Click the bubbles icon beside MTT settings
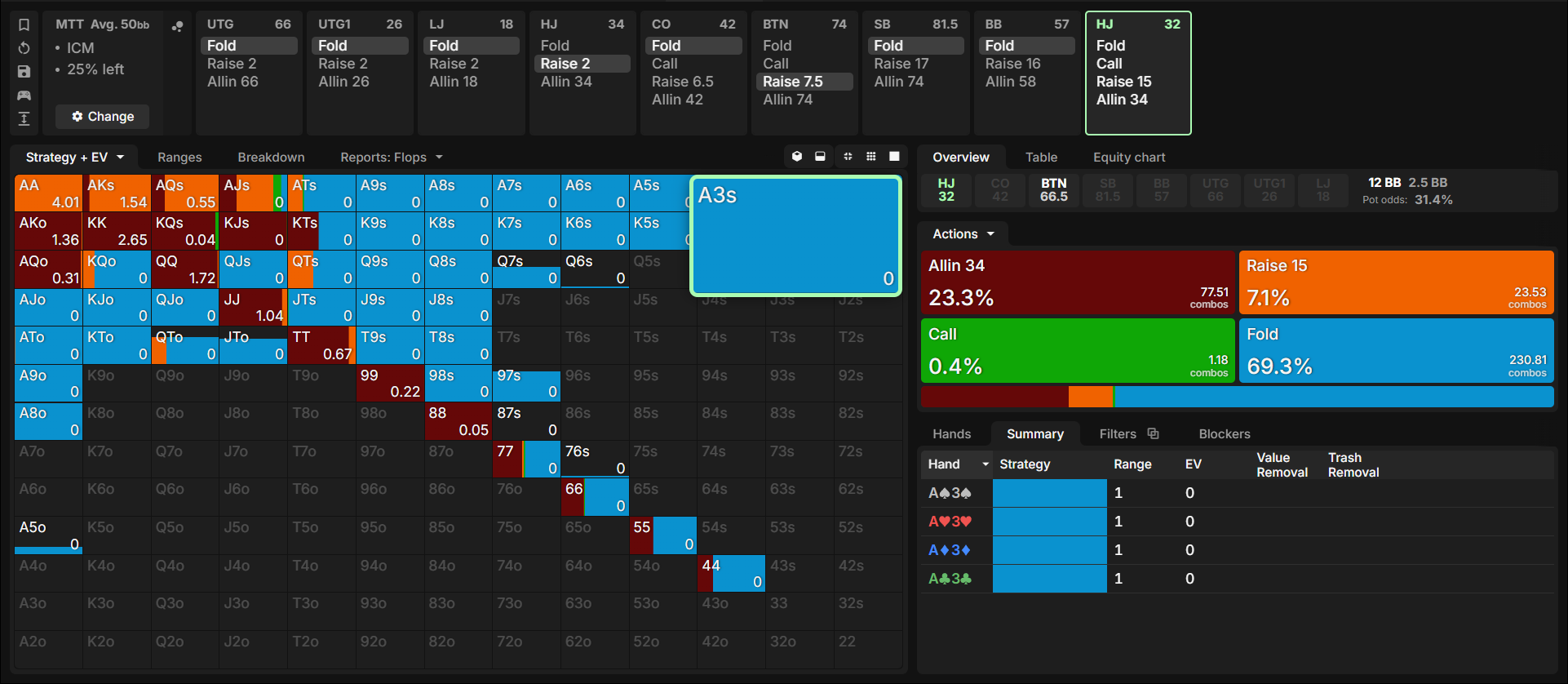This screenshot has height=684, width=1568. point(177,26)
